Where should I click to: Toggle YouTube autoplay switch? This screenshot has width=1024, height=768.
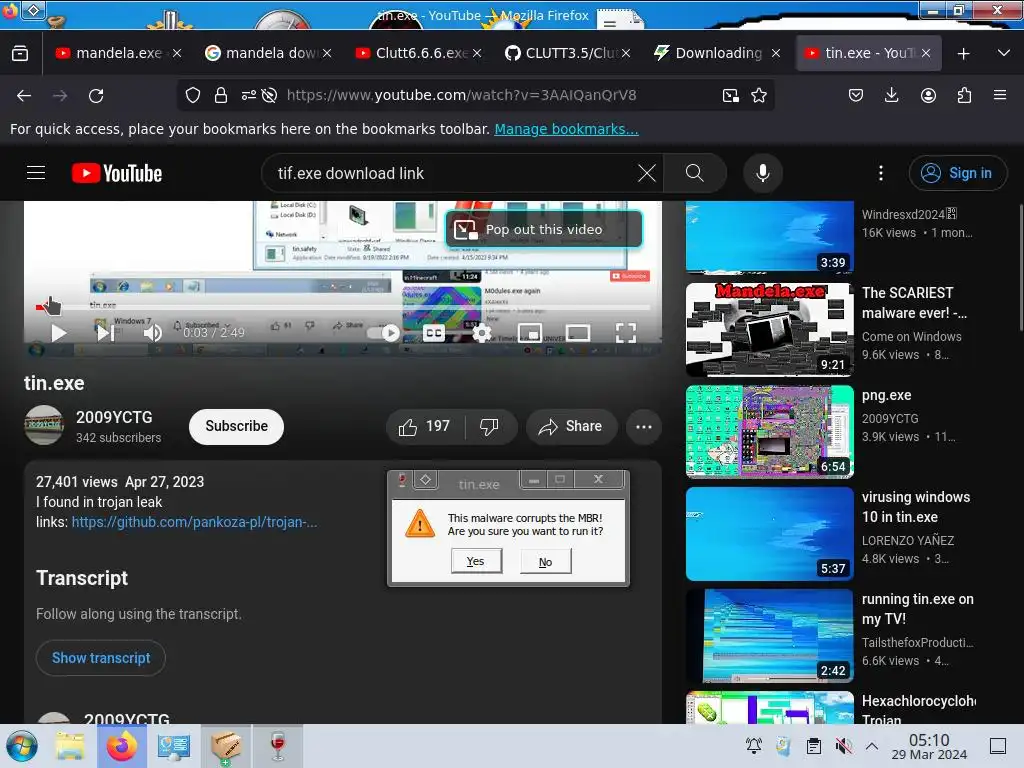384,333
